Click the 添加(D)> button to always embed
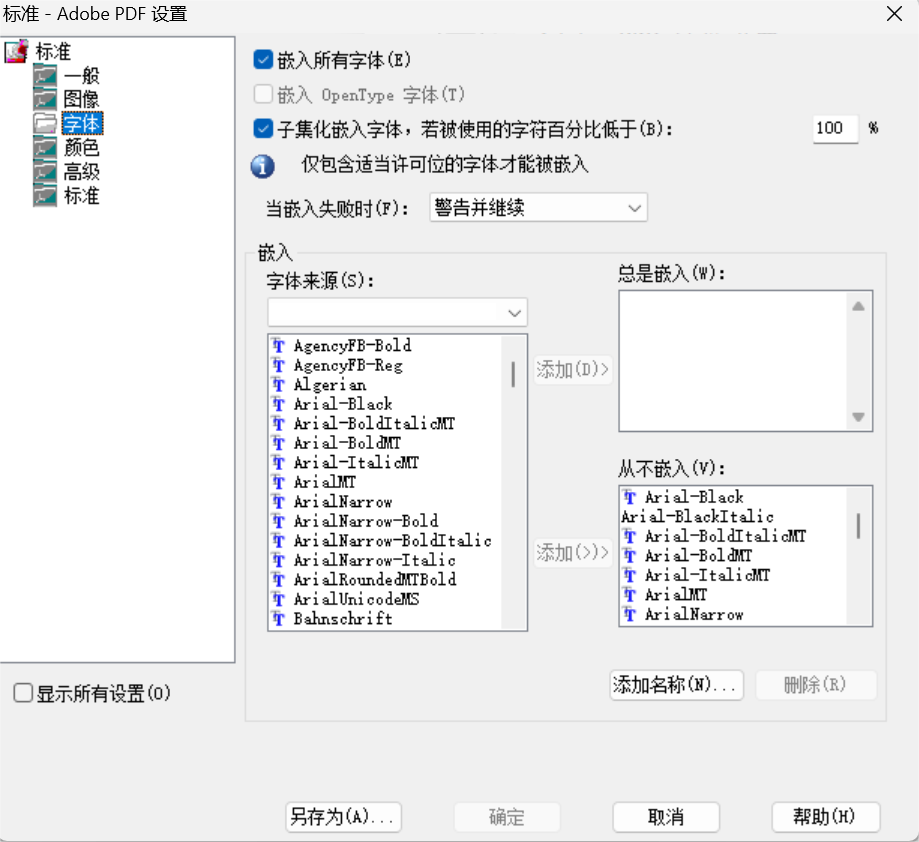 (x=573, y=370)
